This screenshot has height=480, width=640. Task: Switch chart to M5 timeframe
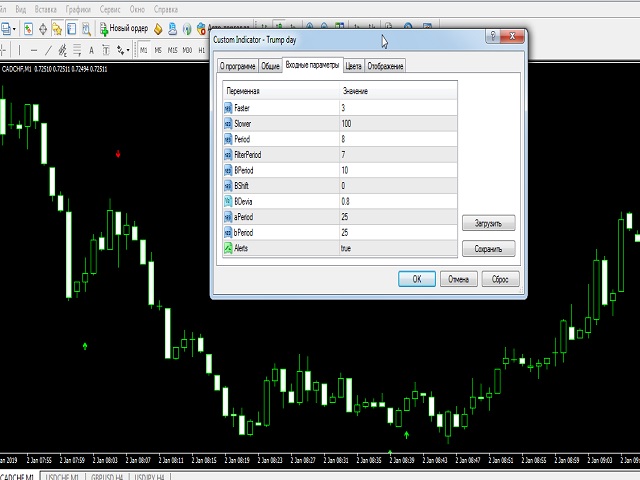(158, 51)
